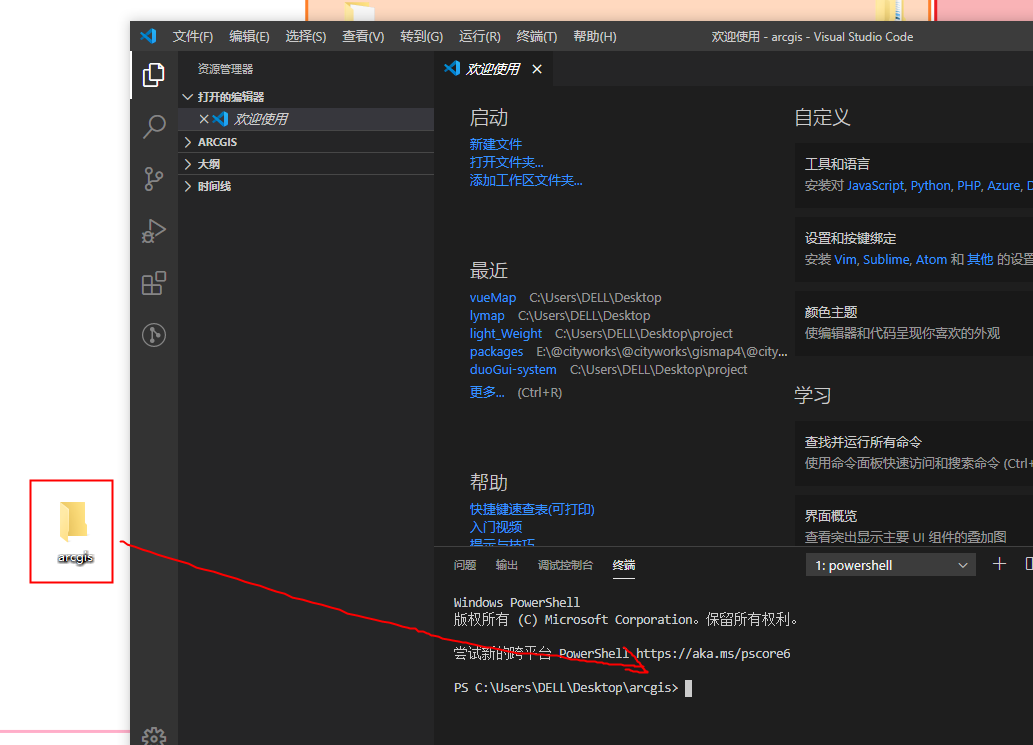Image resolution: width=1033 pixels, height=745 pixels.
Task: Close 欢迎使用 in open editors list
Action: [x=204, y=119]
